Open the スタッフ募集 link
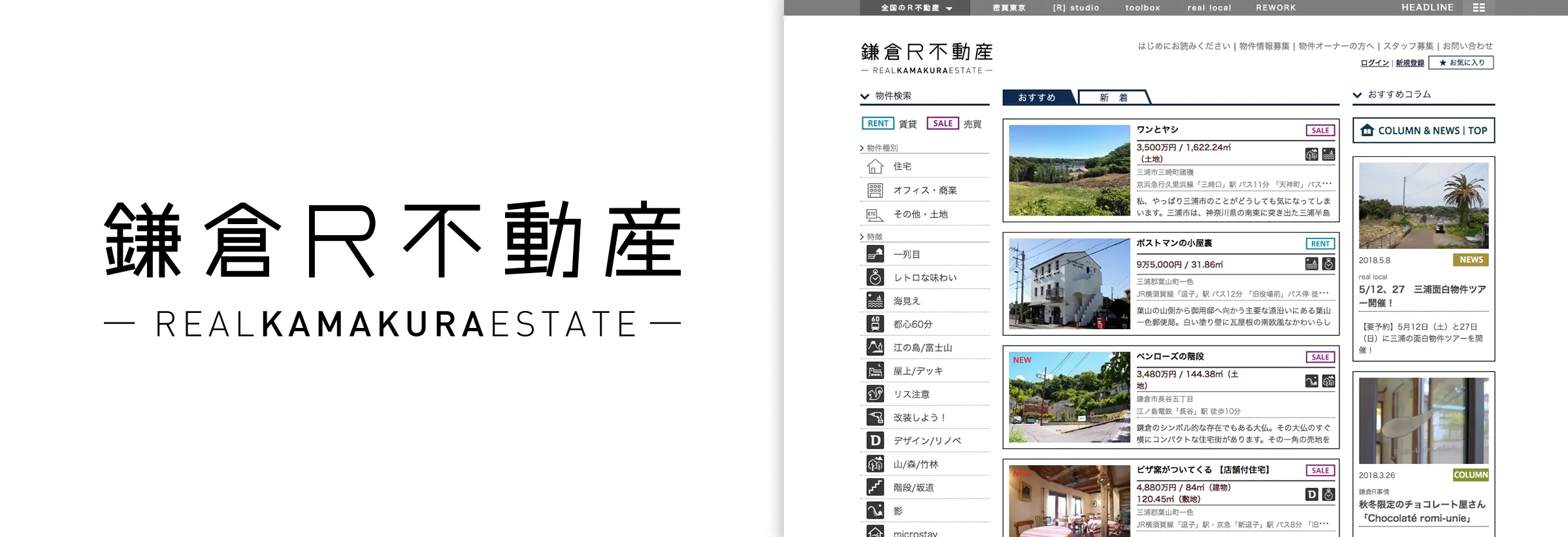This screenshot has height=537, width=1568. coord(1408,46)
